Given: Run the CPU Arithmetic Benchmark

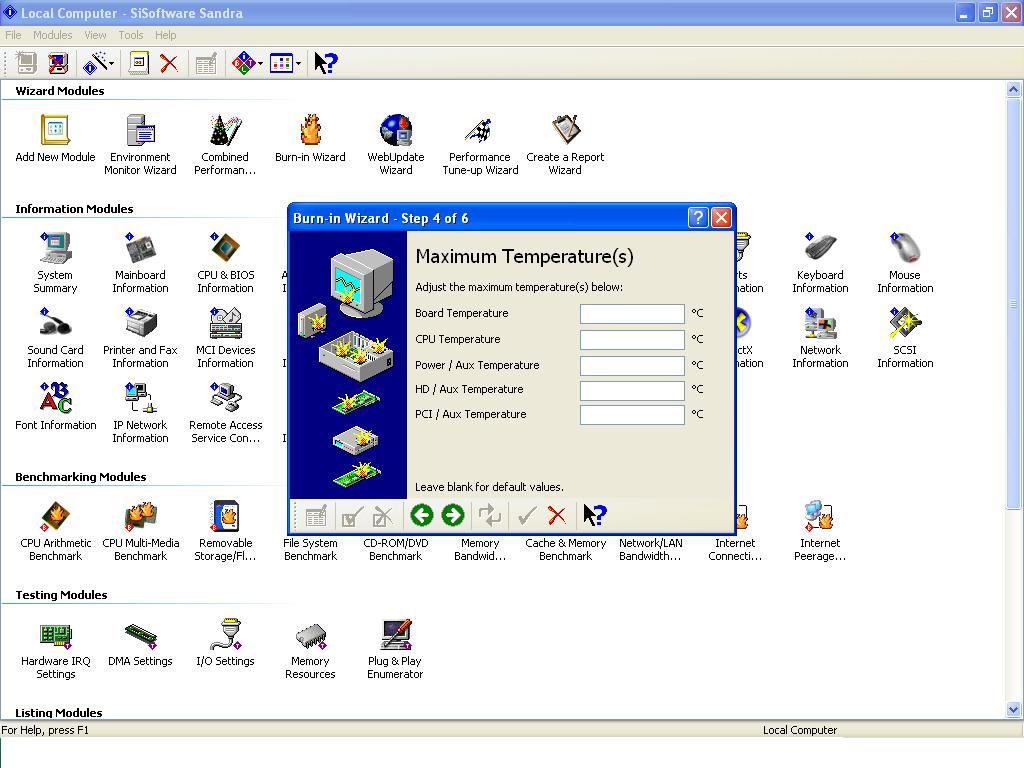Looking at the screenshot, I should pos(56,530).
